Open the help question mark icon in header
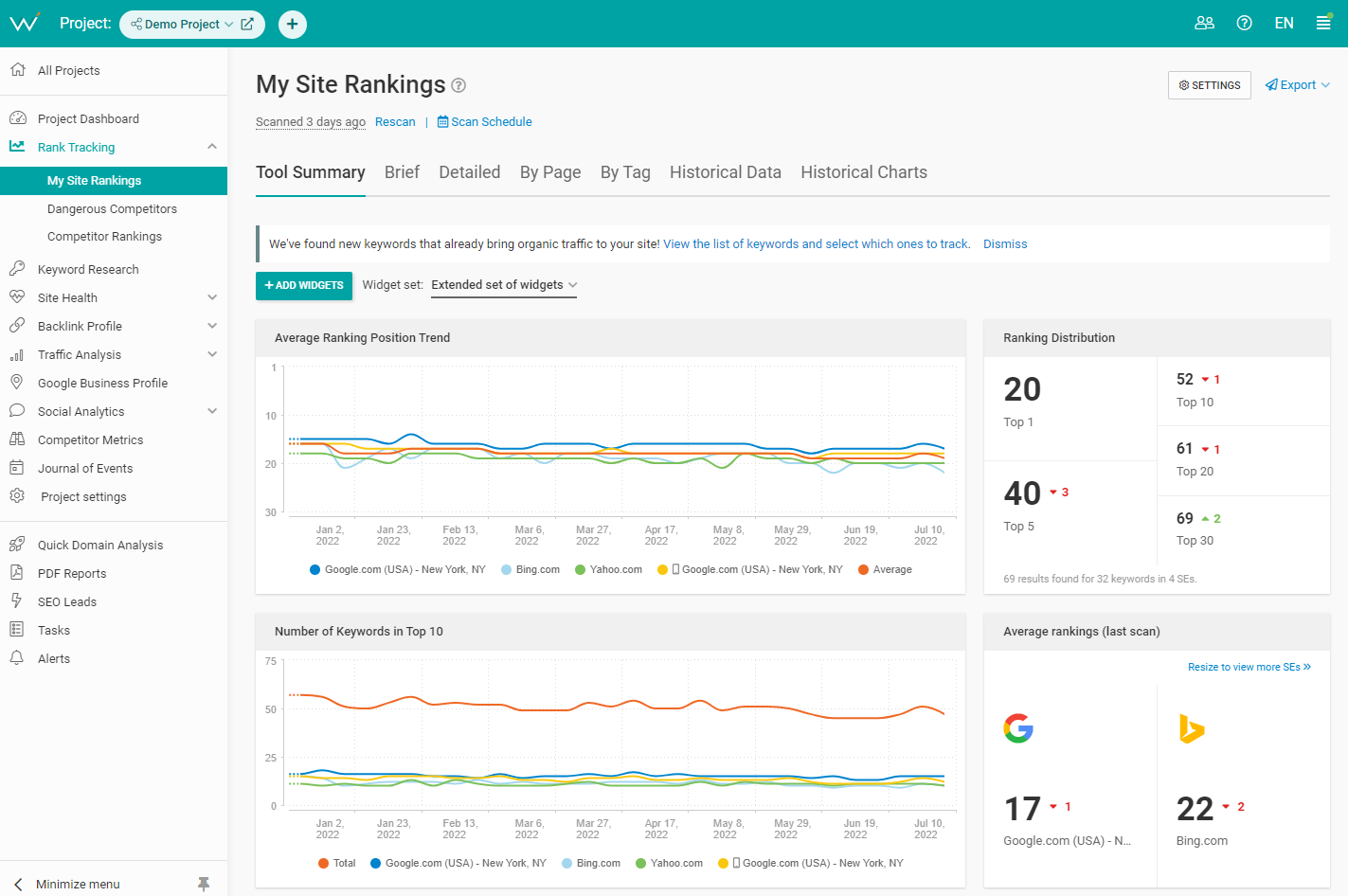This screenshot has width=1348, height=896. [x=1245, y=23]
